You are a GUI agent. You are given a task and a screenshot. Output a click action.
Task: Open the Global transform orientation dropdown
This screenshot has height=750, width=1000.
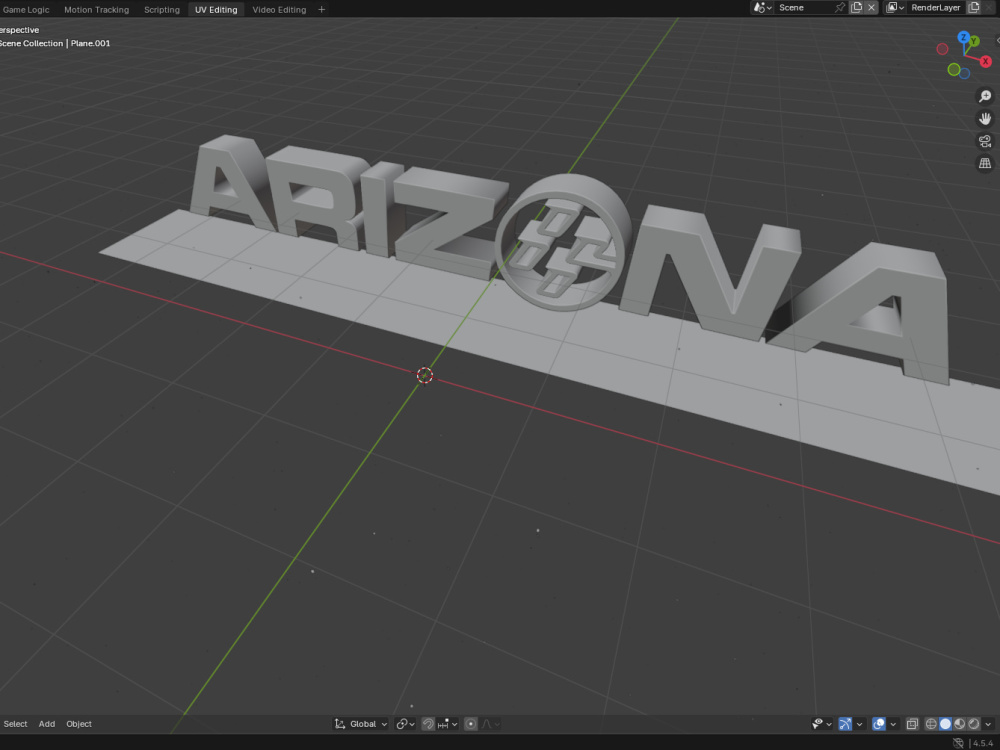tap(360, 724)
